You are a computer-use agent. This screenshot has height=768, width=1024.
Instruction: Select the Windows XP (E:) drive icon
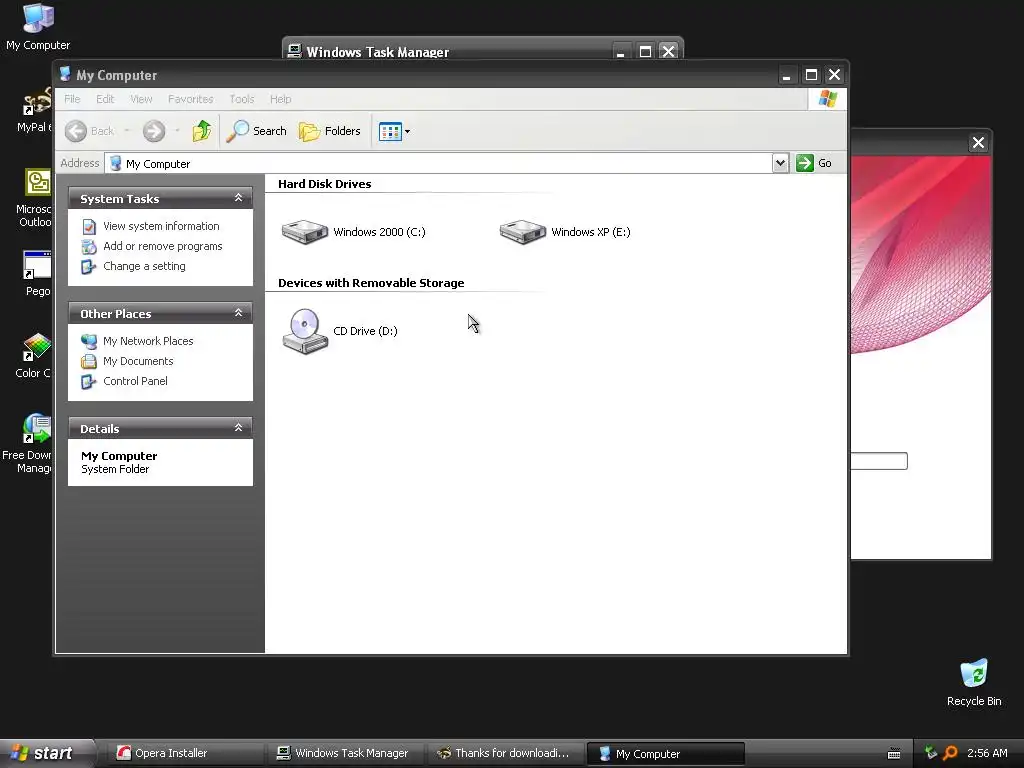coord(522,232)
